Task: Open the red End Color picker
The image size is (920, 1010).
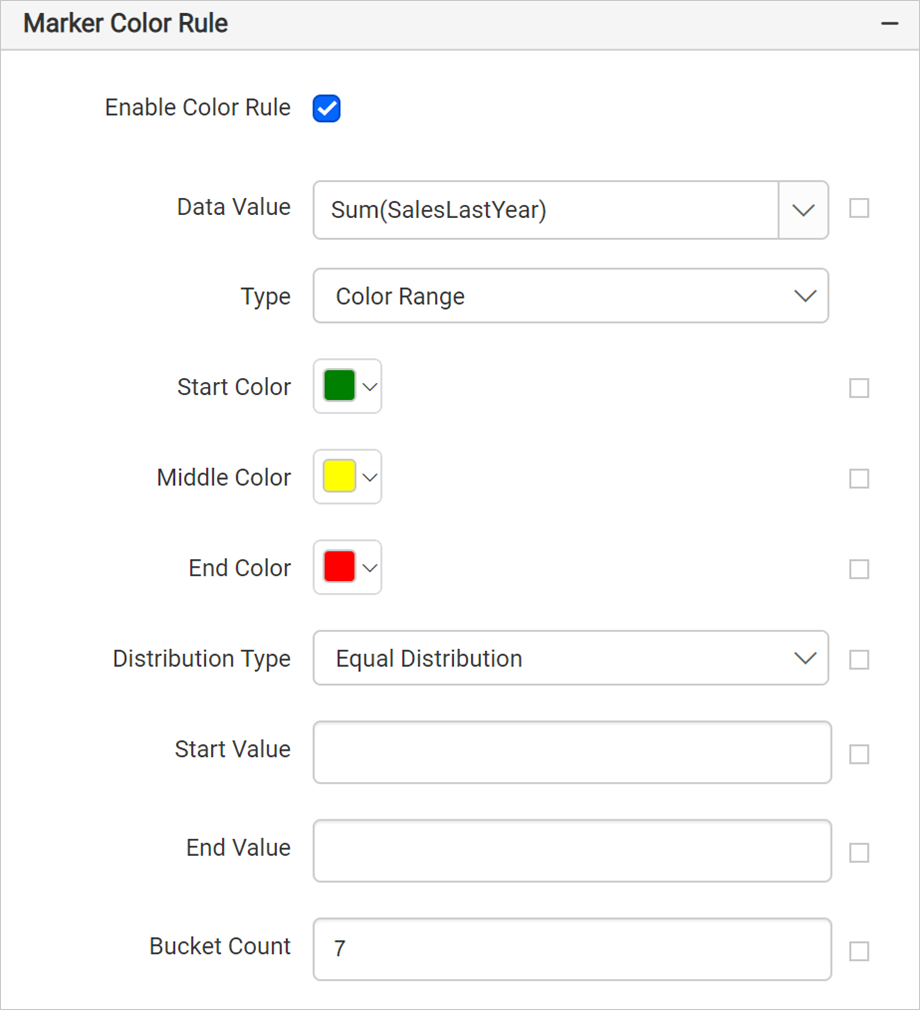Action: (x=348, y=567)
